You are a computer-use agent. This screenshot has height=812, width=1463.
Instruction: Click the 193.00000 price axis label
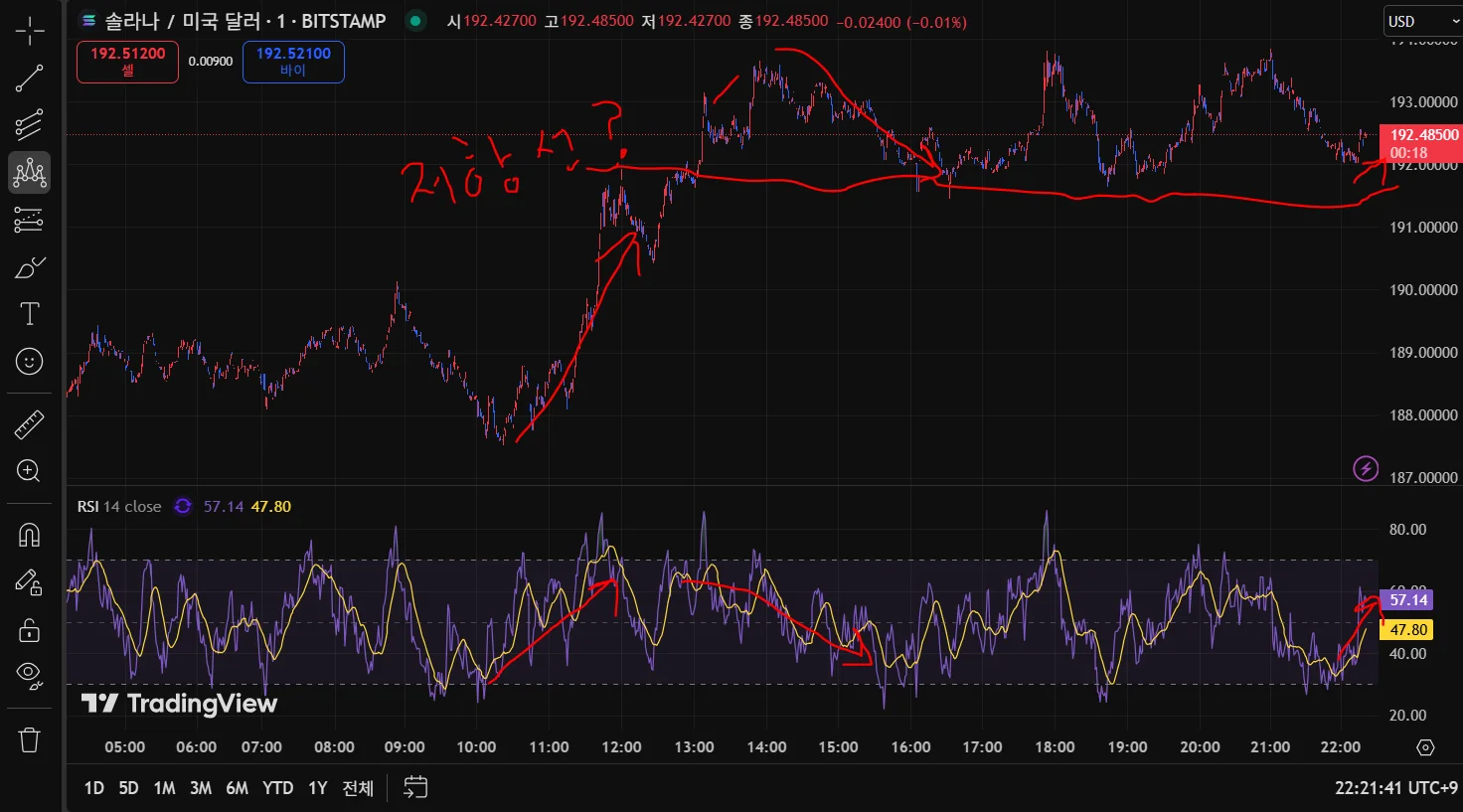[1423, 102]
